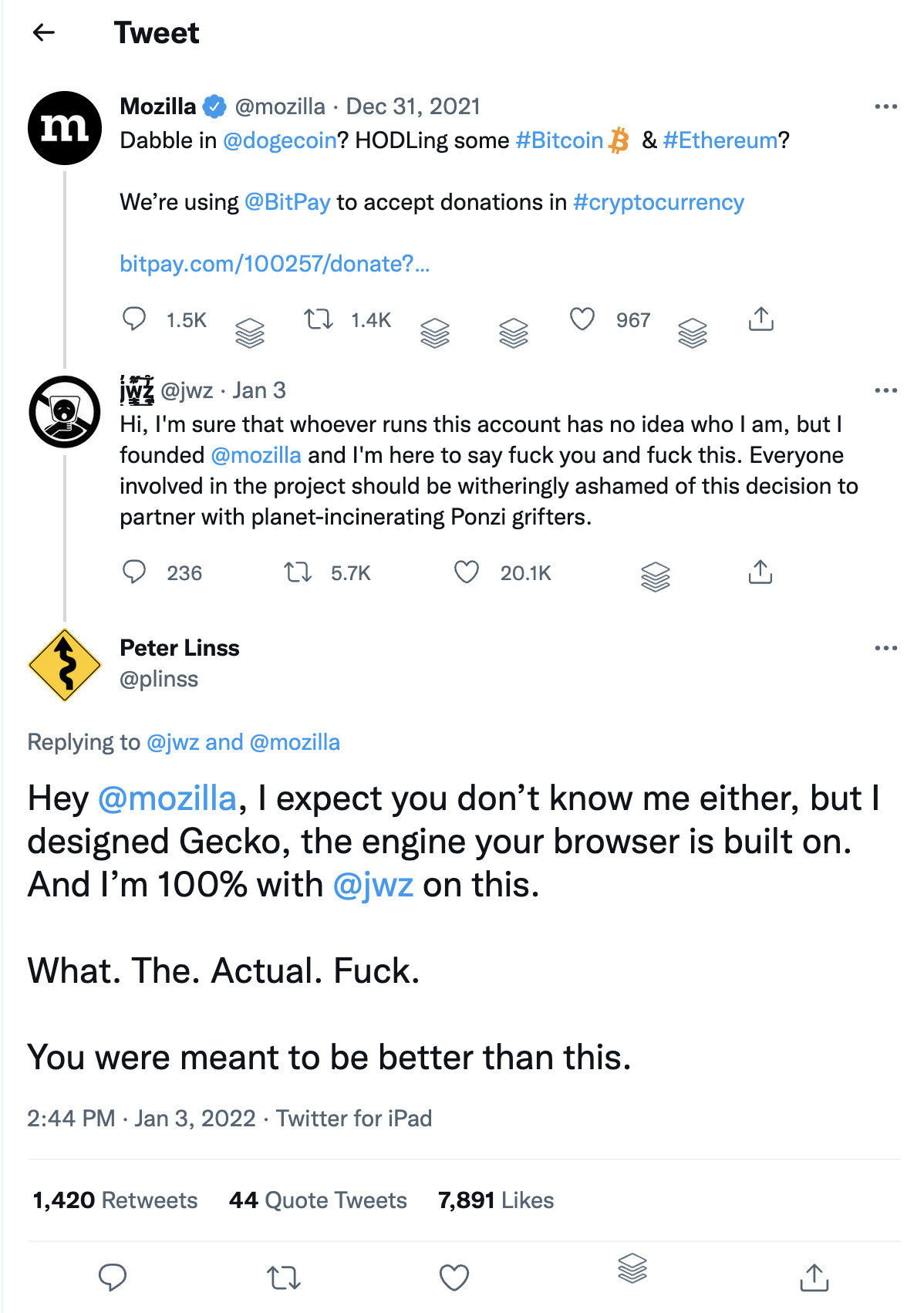The height and width of the screenshot is (1313, 924).
Task: Open Peter Linss's profile avatar
Action: pyautogui.click(x=65, y=665)
